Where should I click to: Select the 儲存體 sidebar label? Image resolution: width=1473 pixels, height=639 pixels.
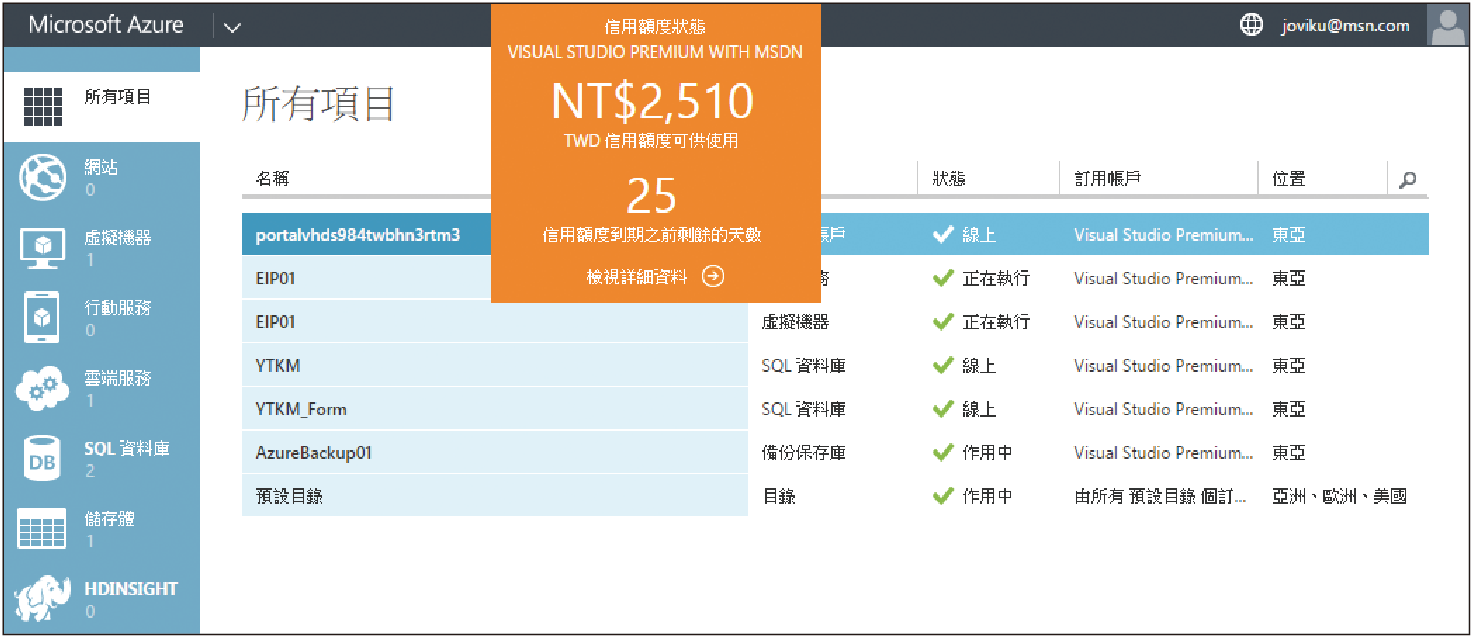(110, 519)
